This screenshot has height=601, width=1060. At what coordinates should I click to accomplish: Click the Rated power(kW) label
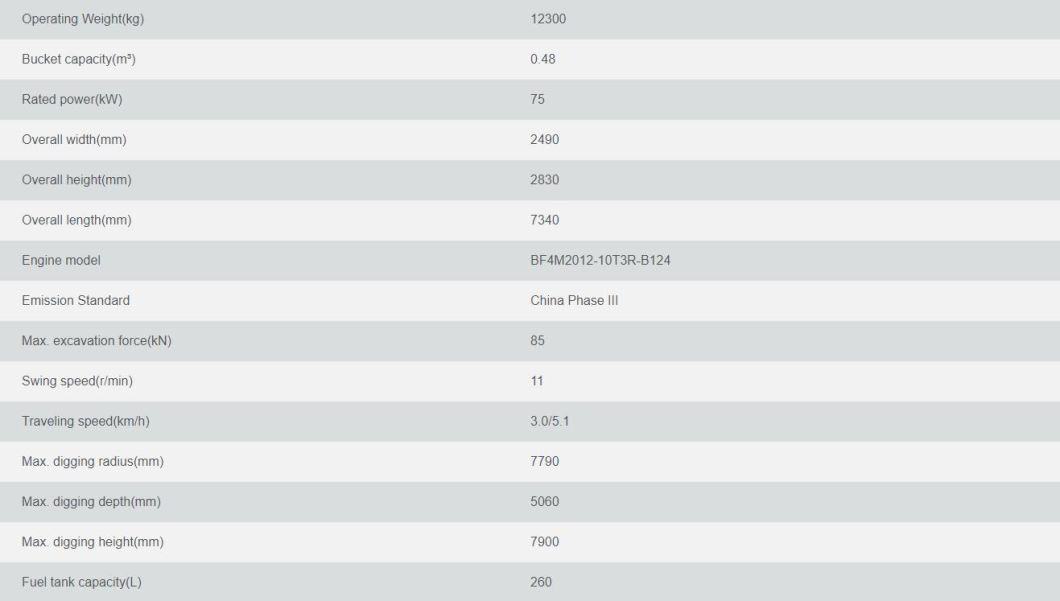point(72,99)
